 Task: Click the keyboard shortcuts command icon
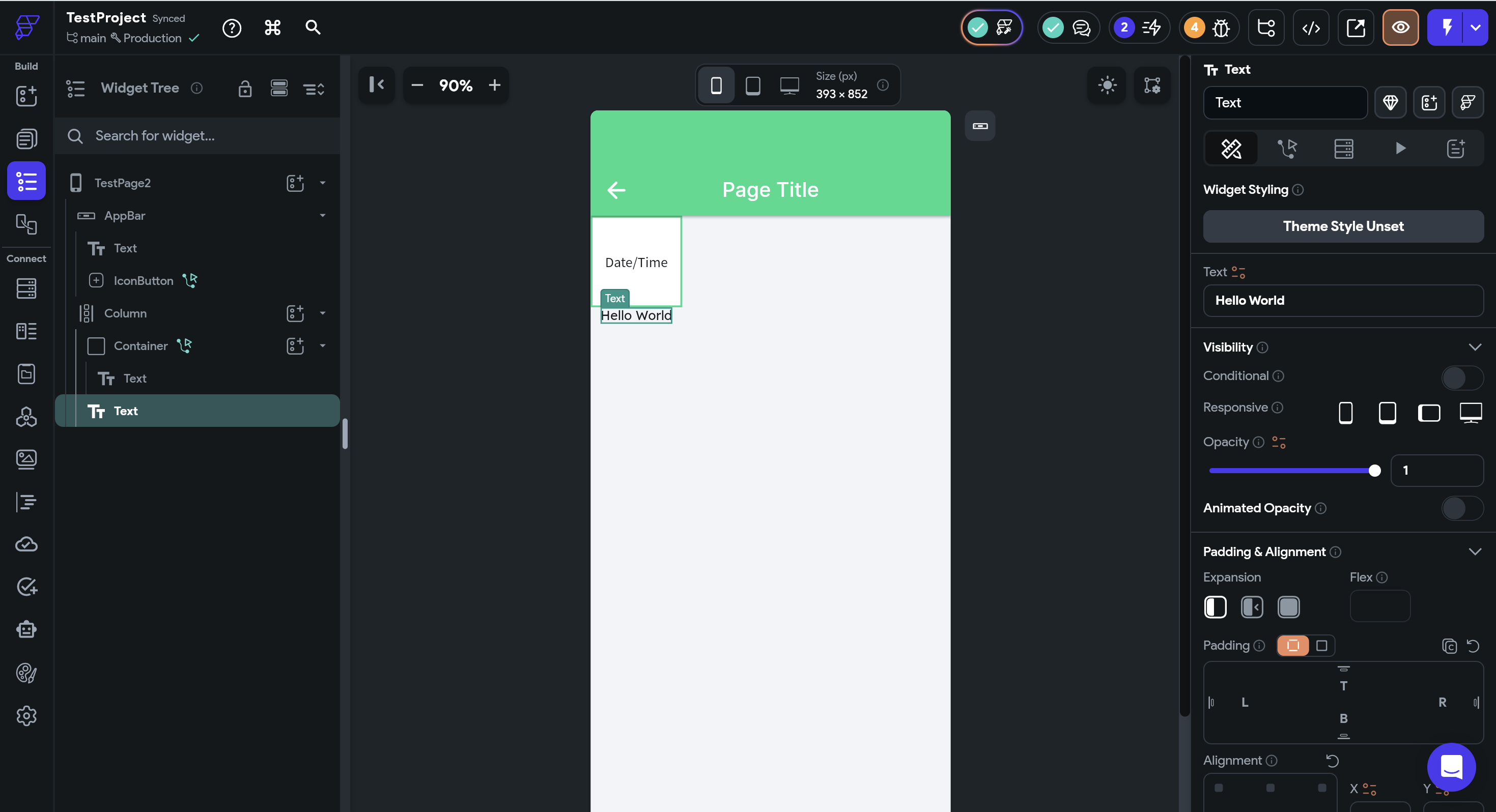click(272, 27)
